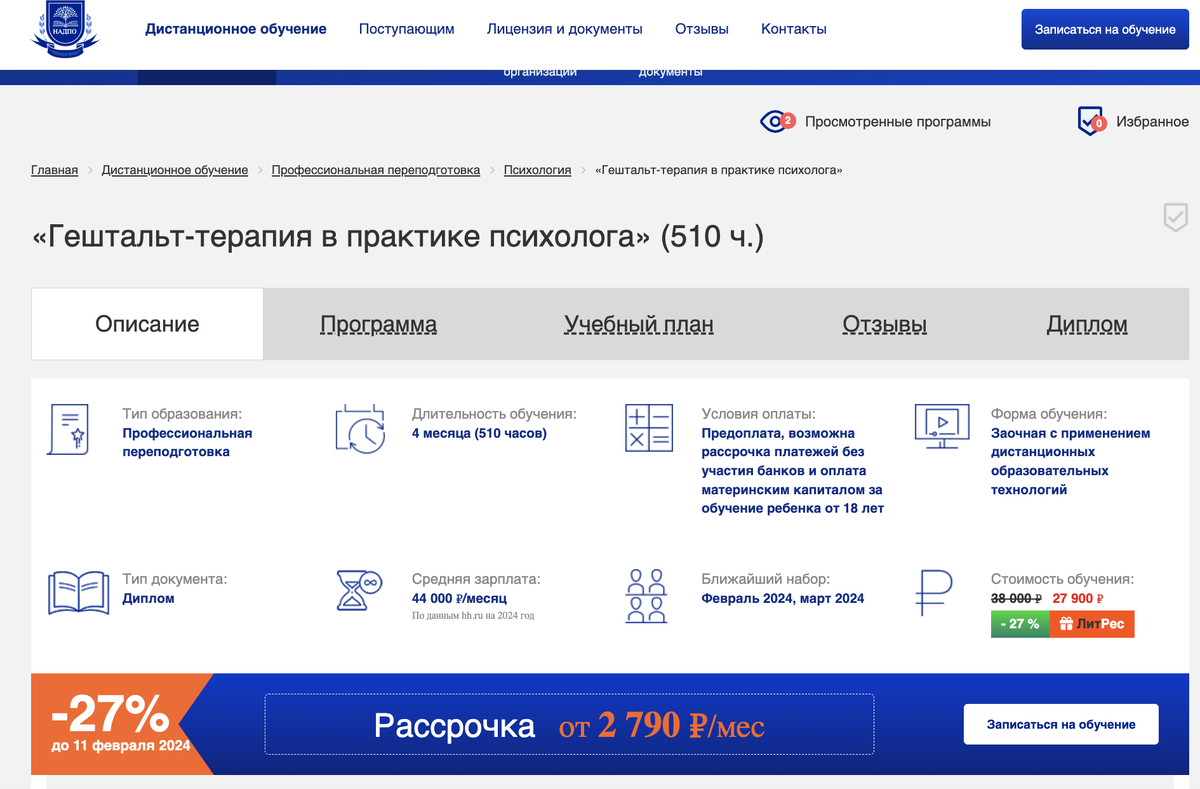1200x789 pixels.
Task: Click the НАДПО university logo
Action: coord(64,30)
